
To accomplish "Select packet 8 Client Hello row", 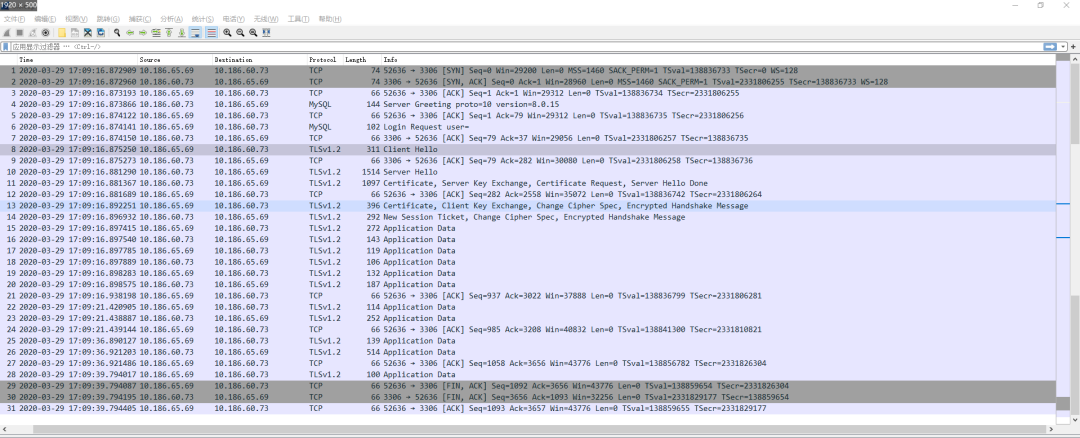I will point(528,149).
